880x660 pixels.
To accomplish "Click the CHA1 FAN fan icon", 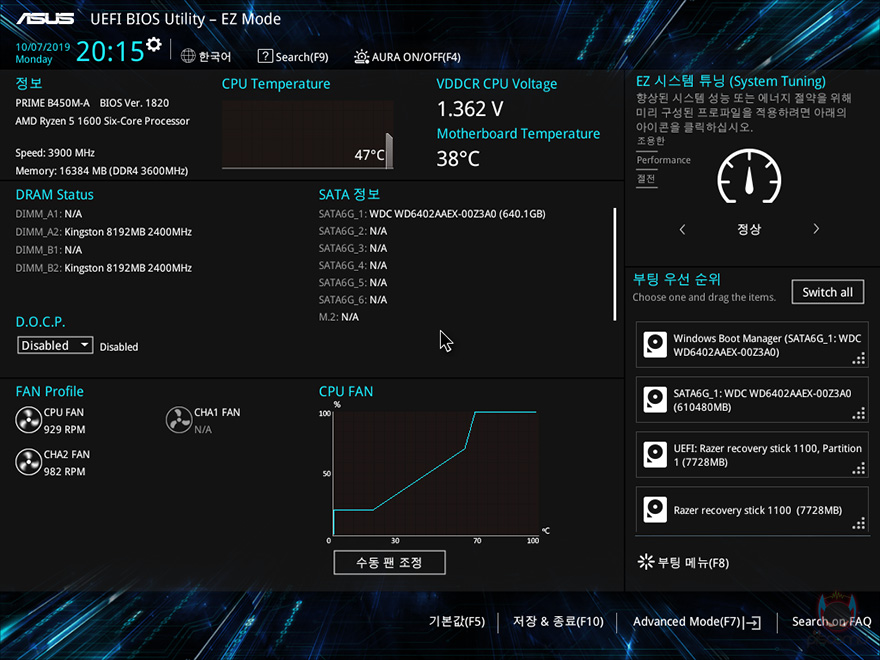I will pos(179,420).
